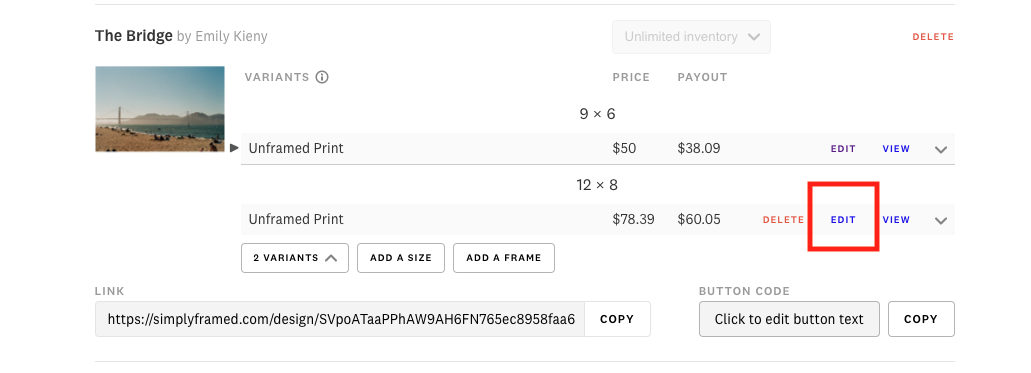Click the info icon next to Variants
The image size is (1031, 373).
coord(322,77)
